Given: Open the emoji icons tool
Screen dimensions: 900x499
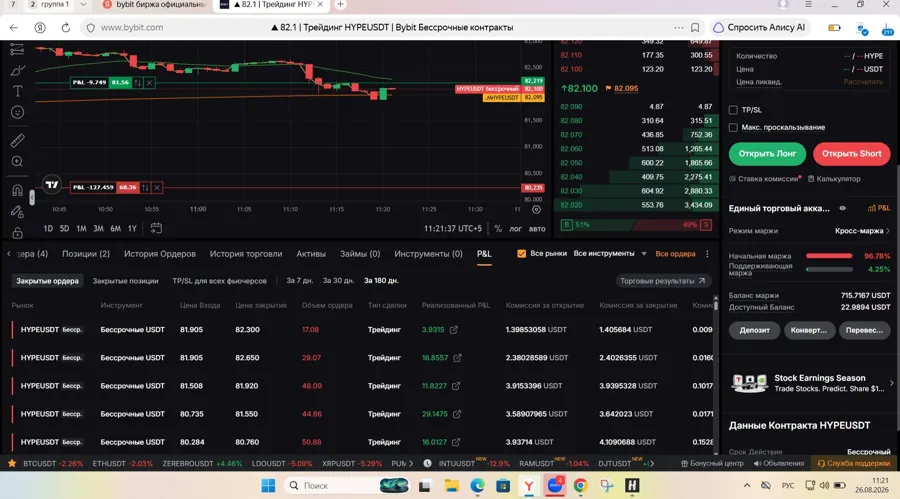Looking at the screenshot, I should point(18,113).
